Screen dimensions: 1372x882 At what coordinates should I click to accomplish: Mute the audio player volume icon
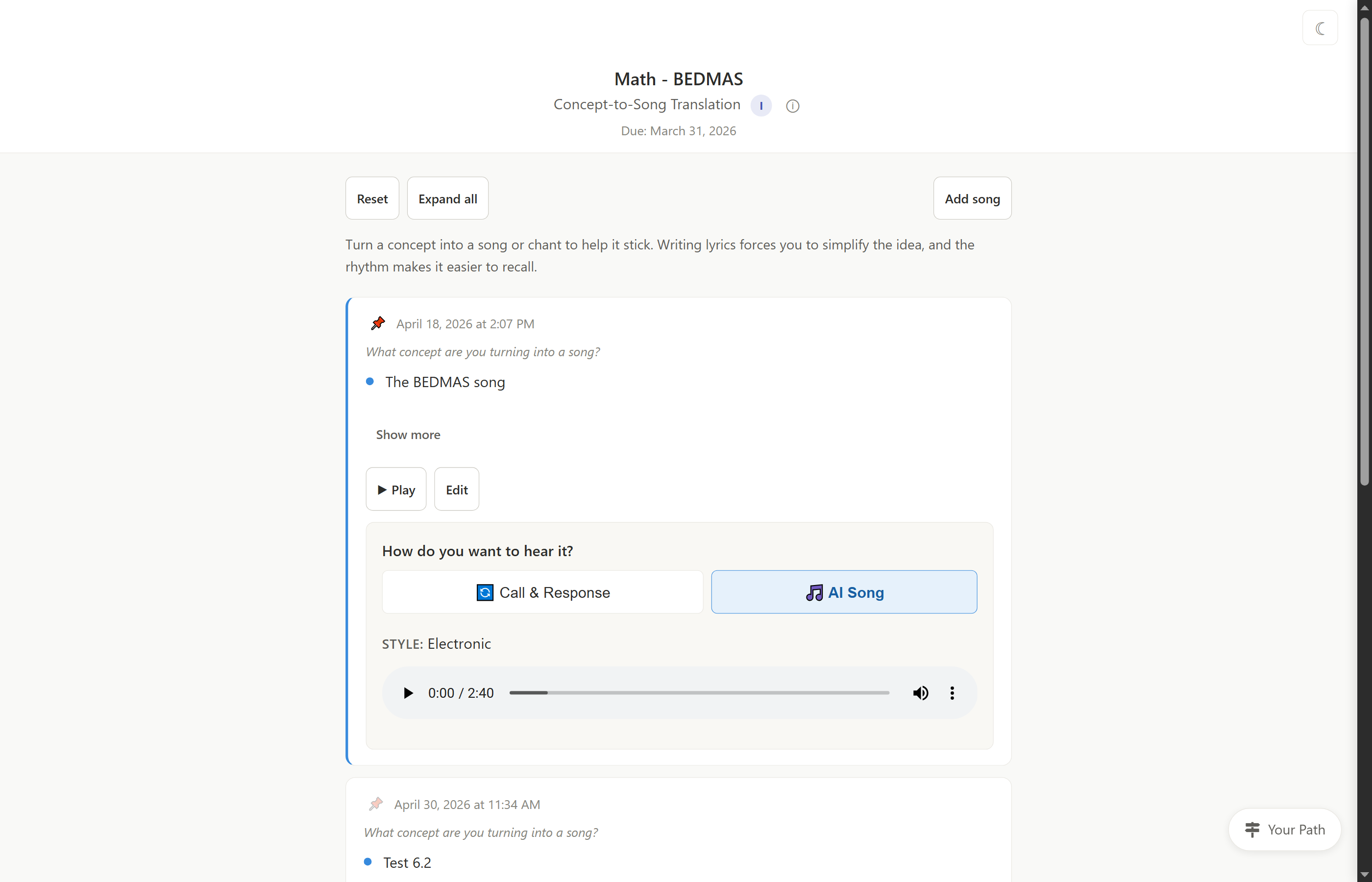(921, 693)
